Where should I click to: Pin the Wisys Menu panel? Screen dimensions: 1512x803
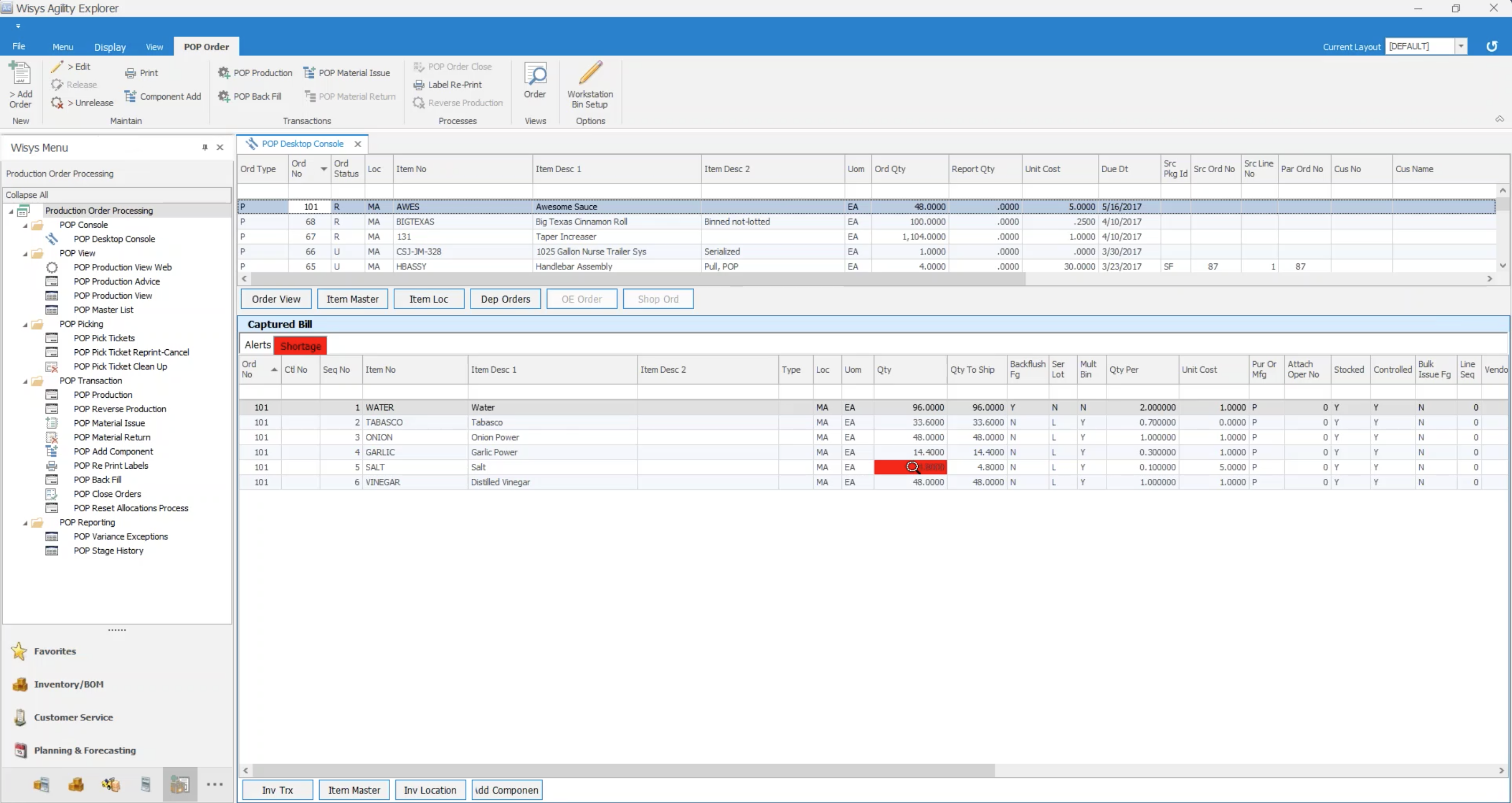coord(205,147)
